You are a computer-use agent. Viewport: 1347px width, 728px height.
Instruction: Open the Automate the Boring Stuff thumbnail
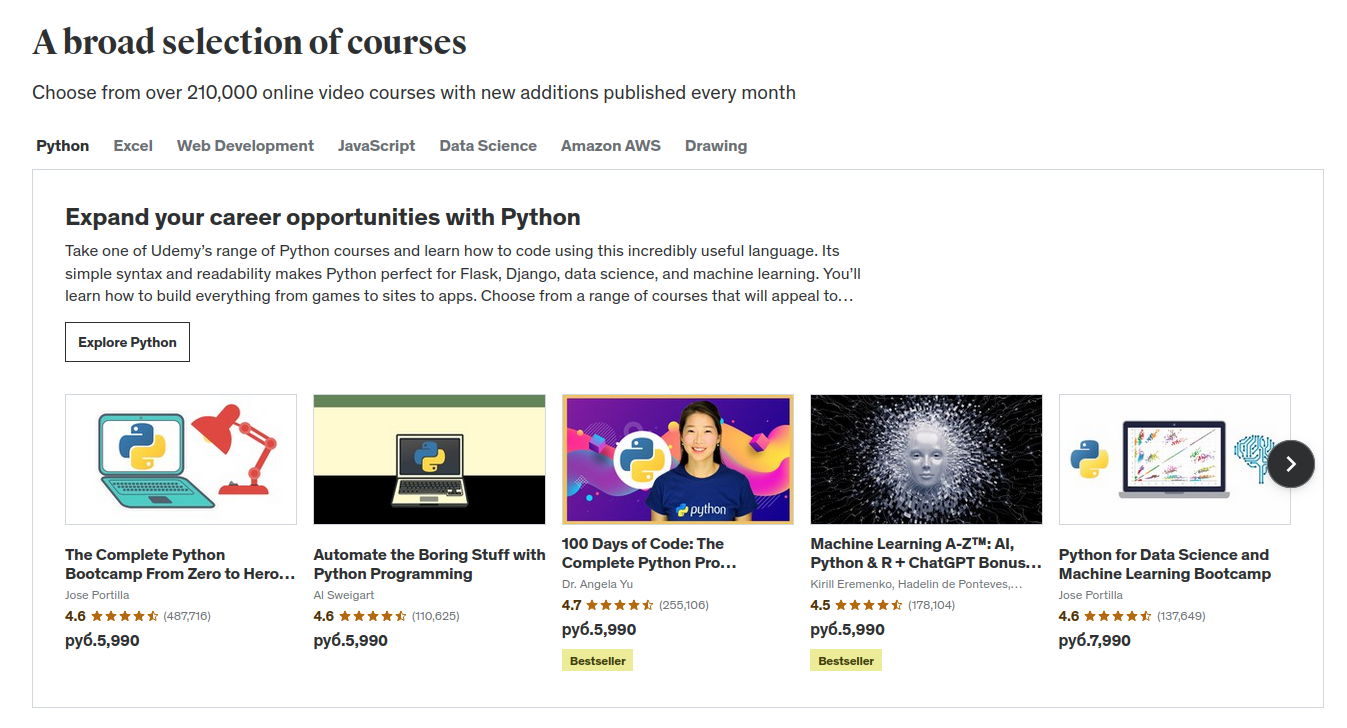(x=429, y=459)
